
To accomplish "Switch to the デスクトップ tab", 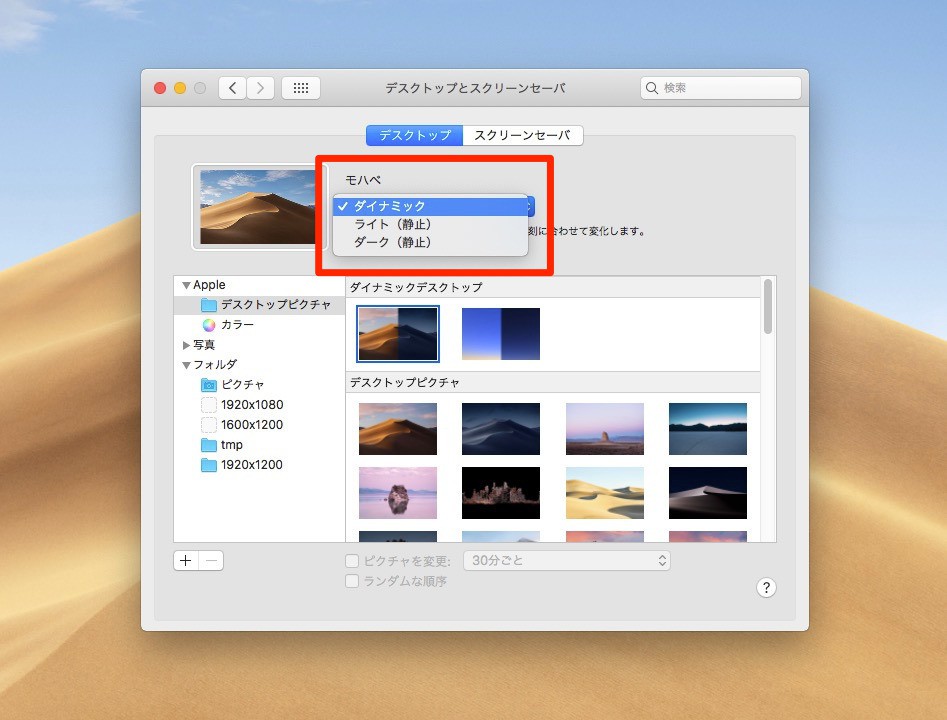I will [x=414, y=135].
